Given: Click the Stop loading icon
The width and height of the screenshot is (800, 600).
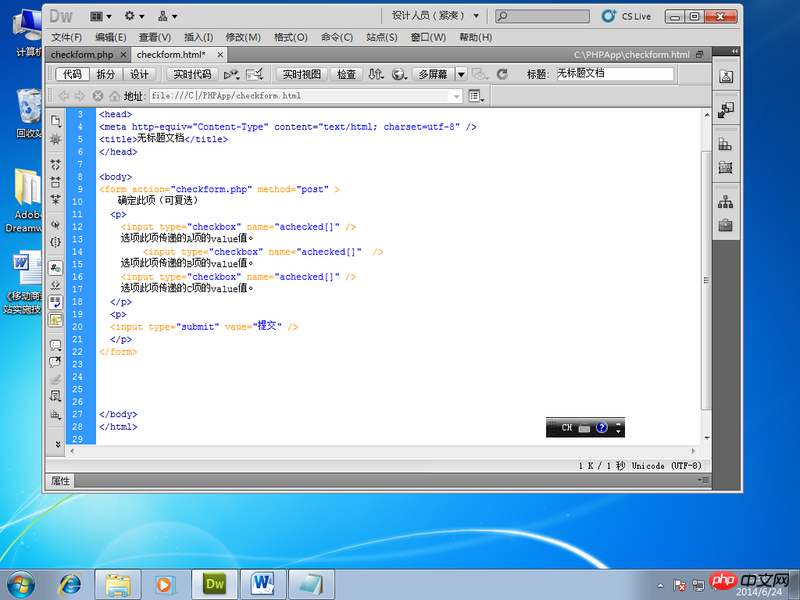Looking at the screenshot, I should [97, 96].
